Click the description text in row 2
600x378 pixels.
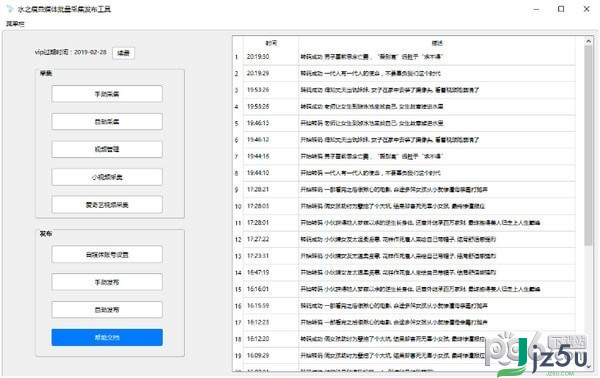[x=370, y=73]
